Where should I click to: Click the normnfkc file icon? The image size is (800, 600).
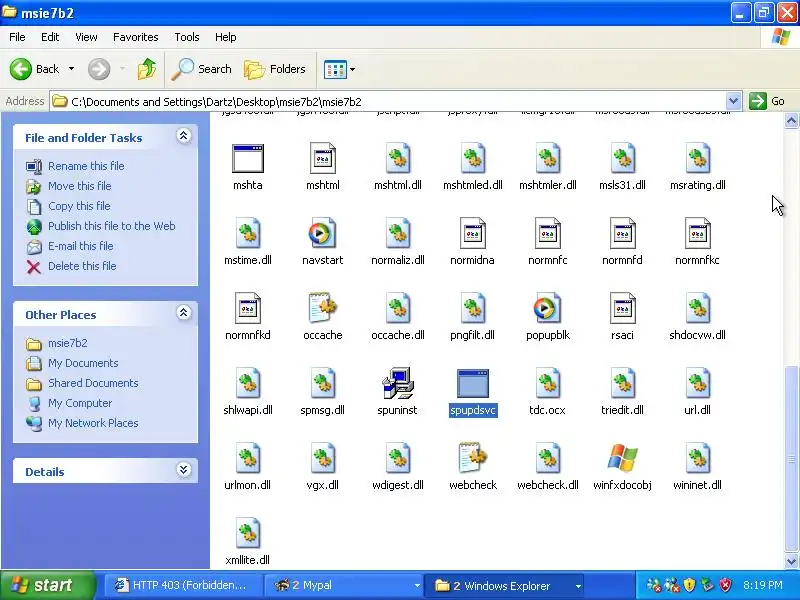(x=697, y=234)
